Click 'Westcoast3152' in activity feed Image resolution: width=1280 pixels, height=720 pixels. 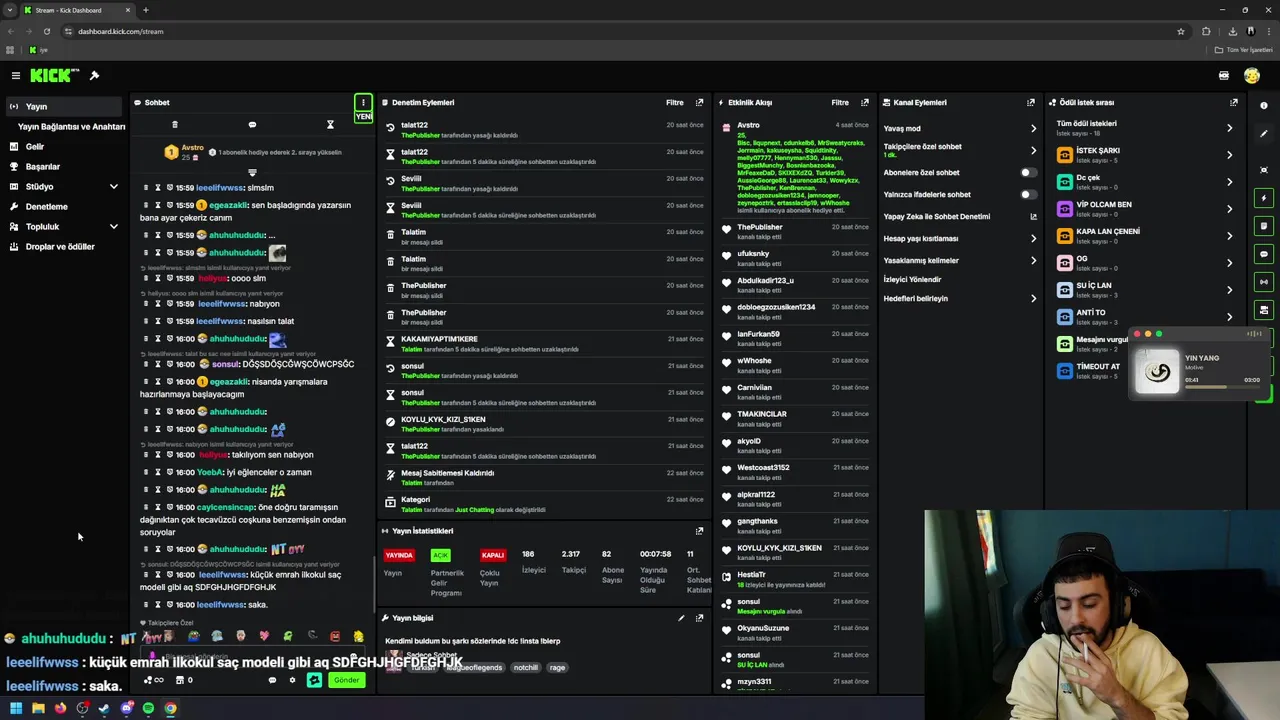763,467
